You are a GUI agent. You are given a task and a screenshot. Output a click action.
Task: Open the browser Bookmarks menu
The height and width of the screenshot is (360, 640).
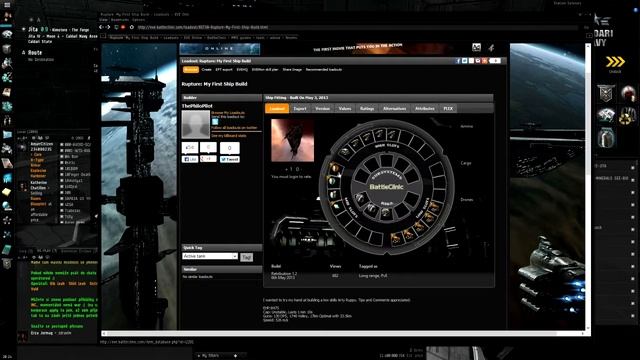point(120,20)
